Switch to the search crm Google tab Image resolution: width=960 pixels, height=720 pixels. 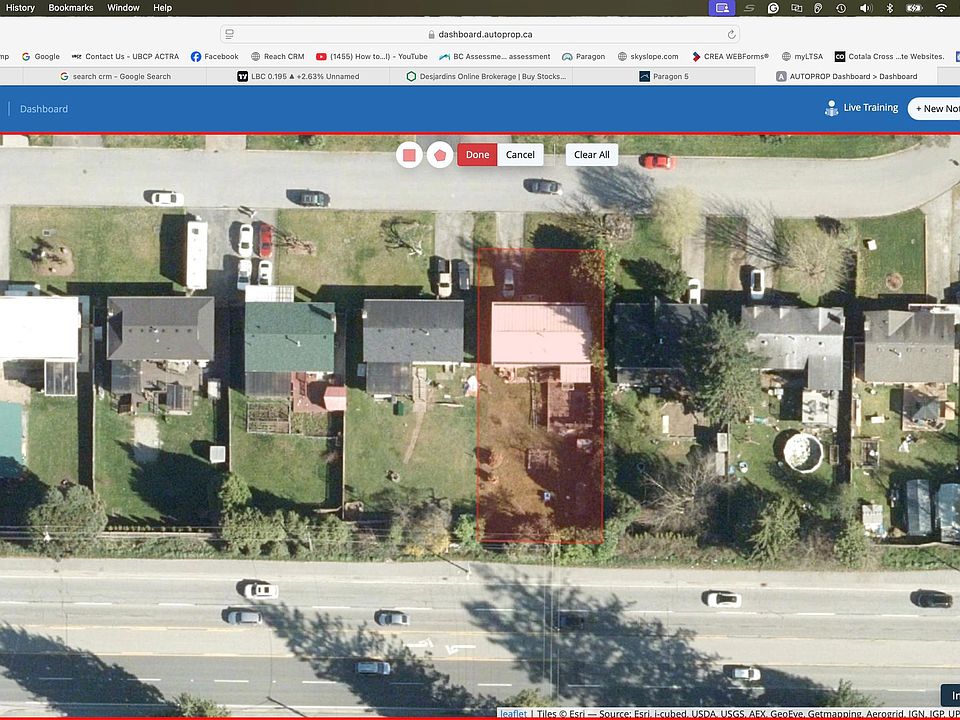(x=115, y=76)
